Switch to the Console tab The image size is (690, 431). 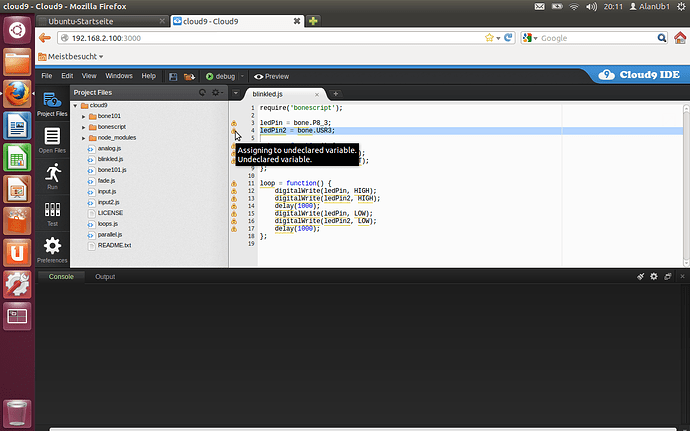pyautogui.click(x=61, y=276)
